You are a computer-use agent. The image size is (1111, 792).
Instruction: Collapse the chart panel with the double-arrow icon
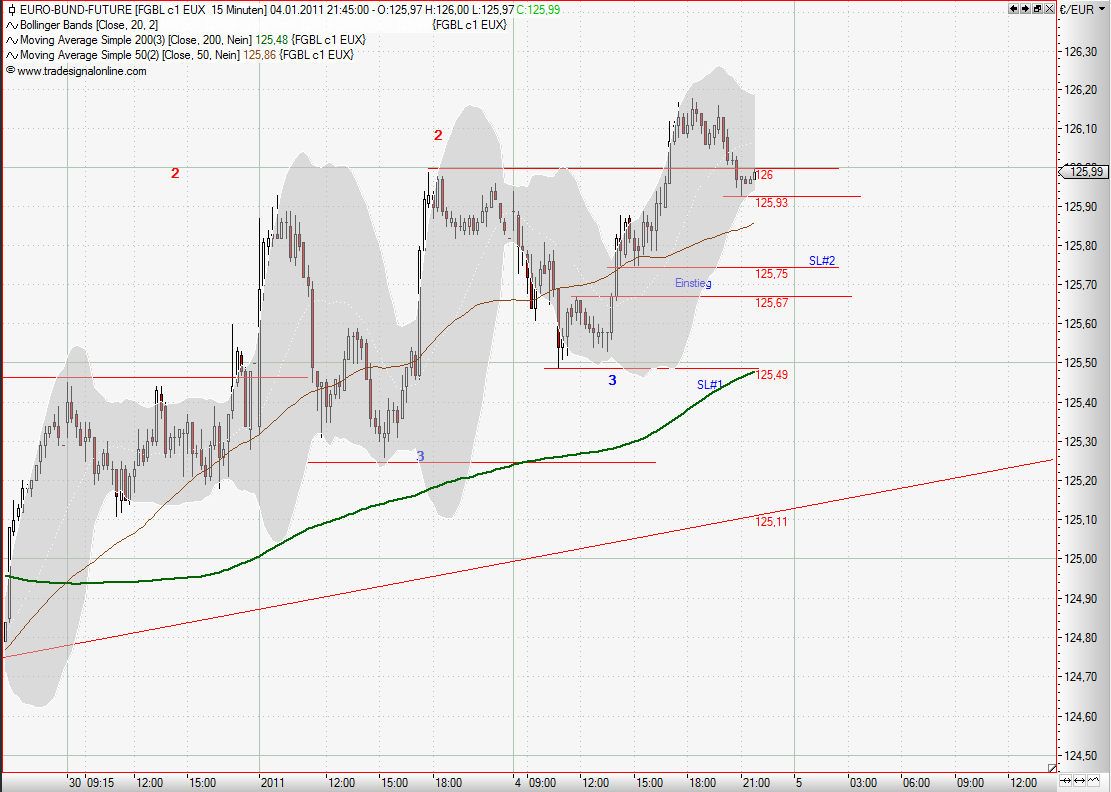1037,8
